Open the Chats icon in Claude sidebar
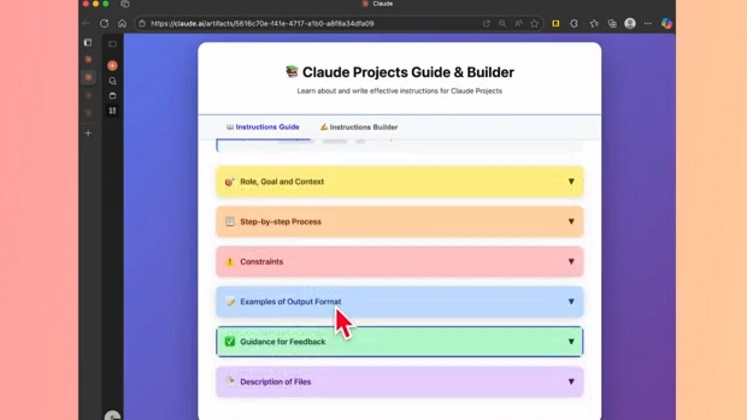 pos(112,81)
